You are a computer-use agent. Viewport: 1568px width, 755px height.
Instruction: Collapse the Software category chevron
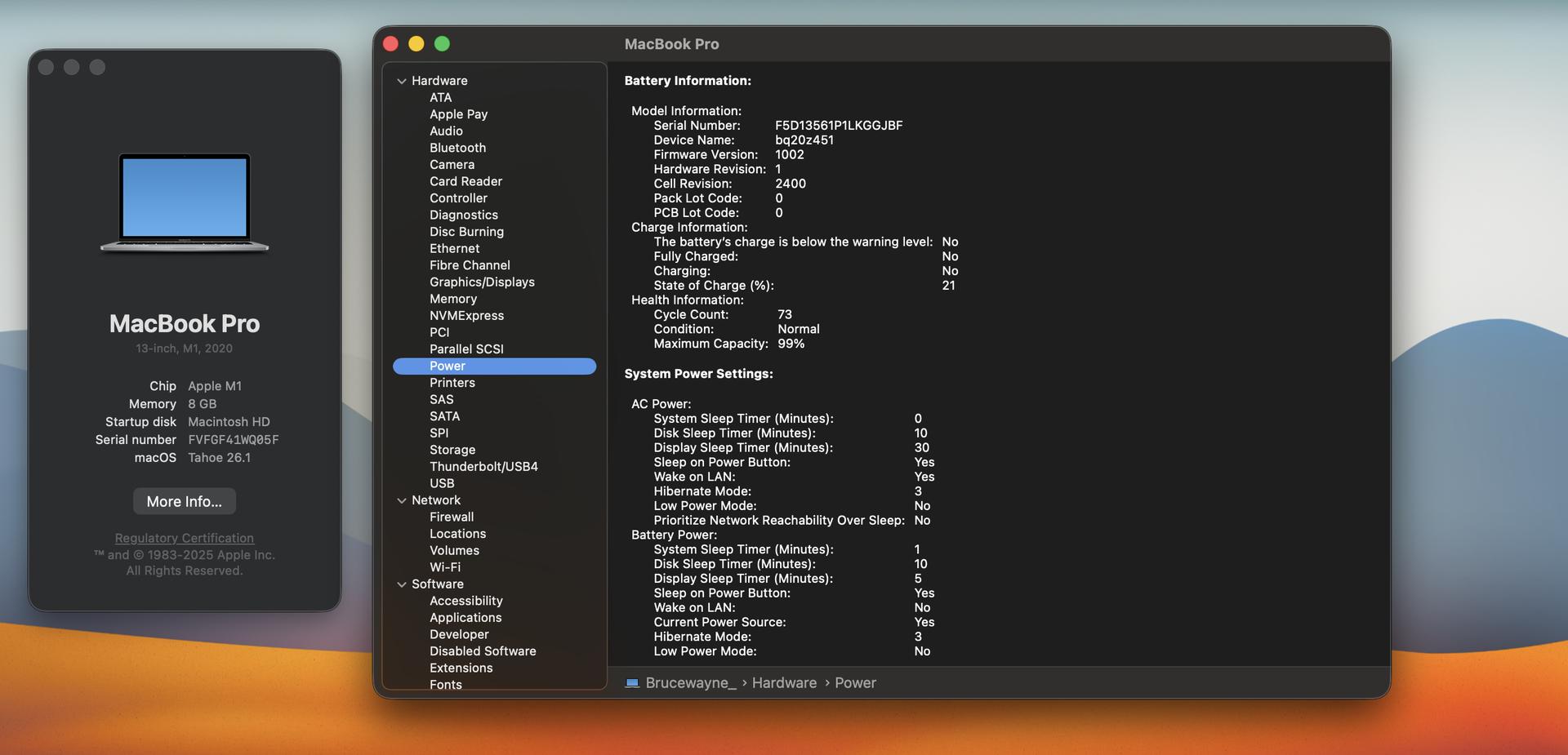(402, 584)
